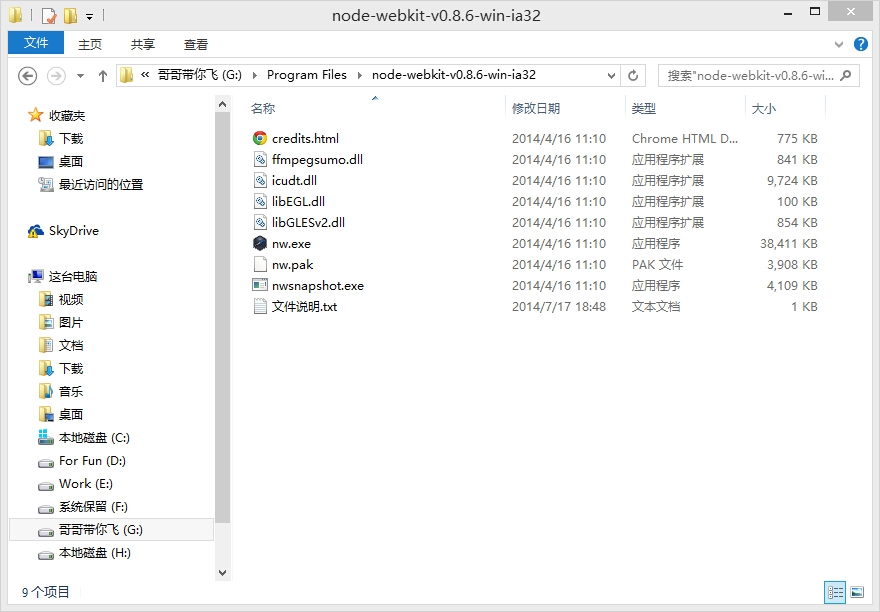Select 这台电脑 in navigation pane

point(63,276)
